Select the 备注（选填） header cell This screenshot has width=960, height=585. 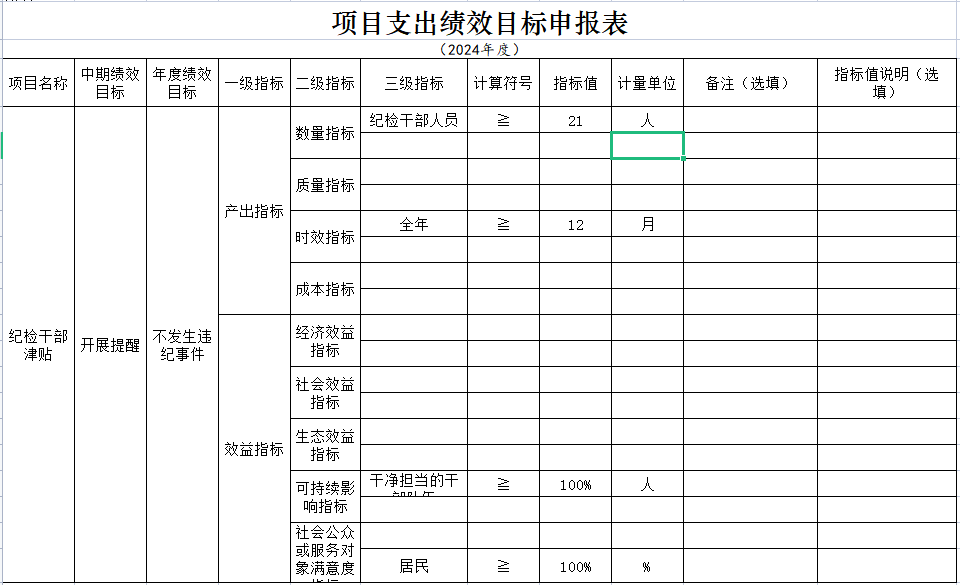pyautogui.click(x=750, y=83)
